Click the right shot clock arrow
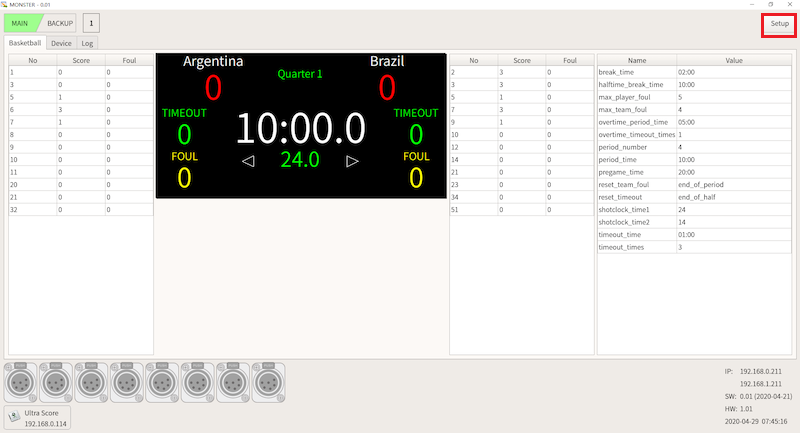 352,161
